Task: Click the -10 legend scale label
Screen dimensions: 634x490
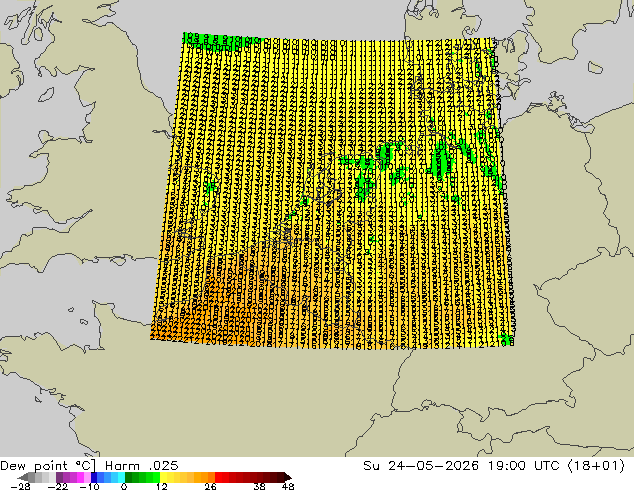Action: (x=89, y=486)
